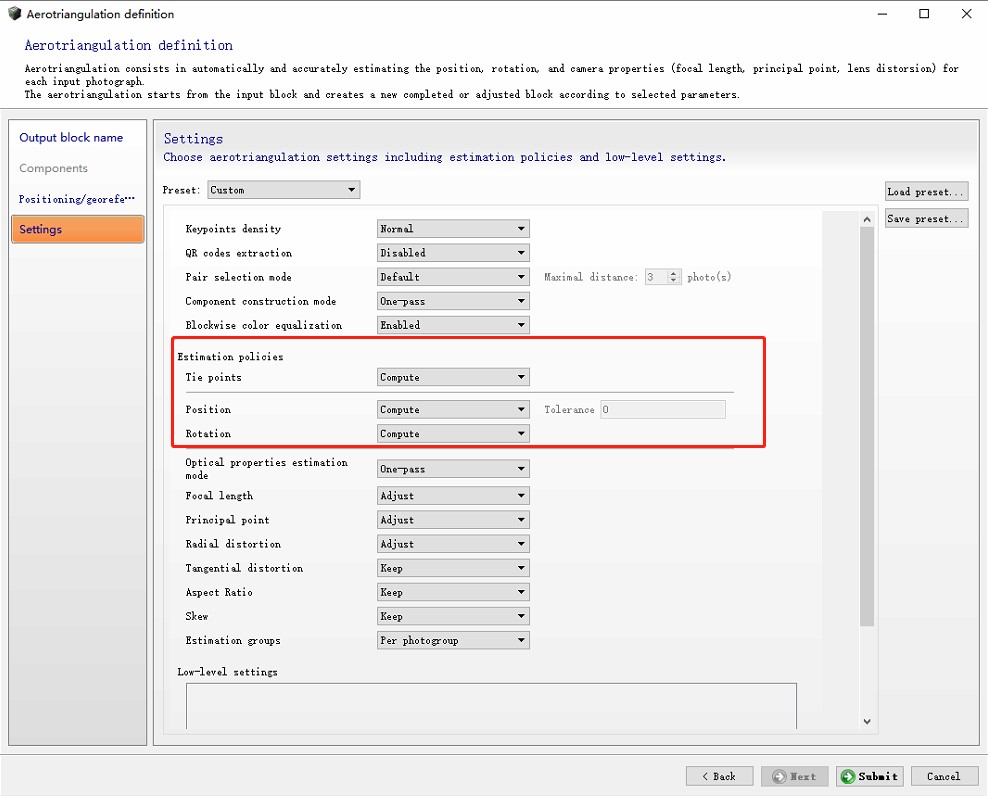988x796 pixels.
Task: Open the Rotation policy dropdown
Action: coord(453,434)
